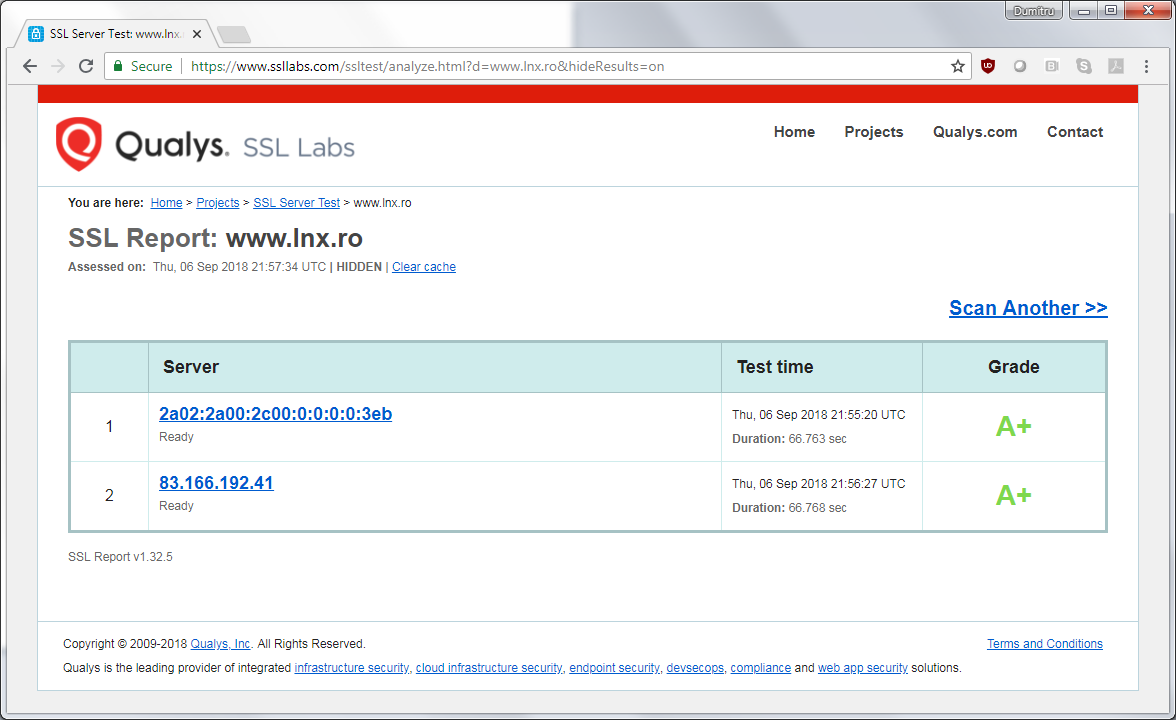Click the cloud infrastructure security link
The width and height of the screenshot is (1176, 720).
pos(489,668)
